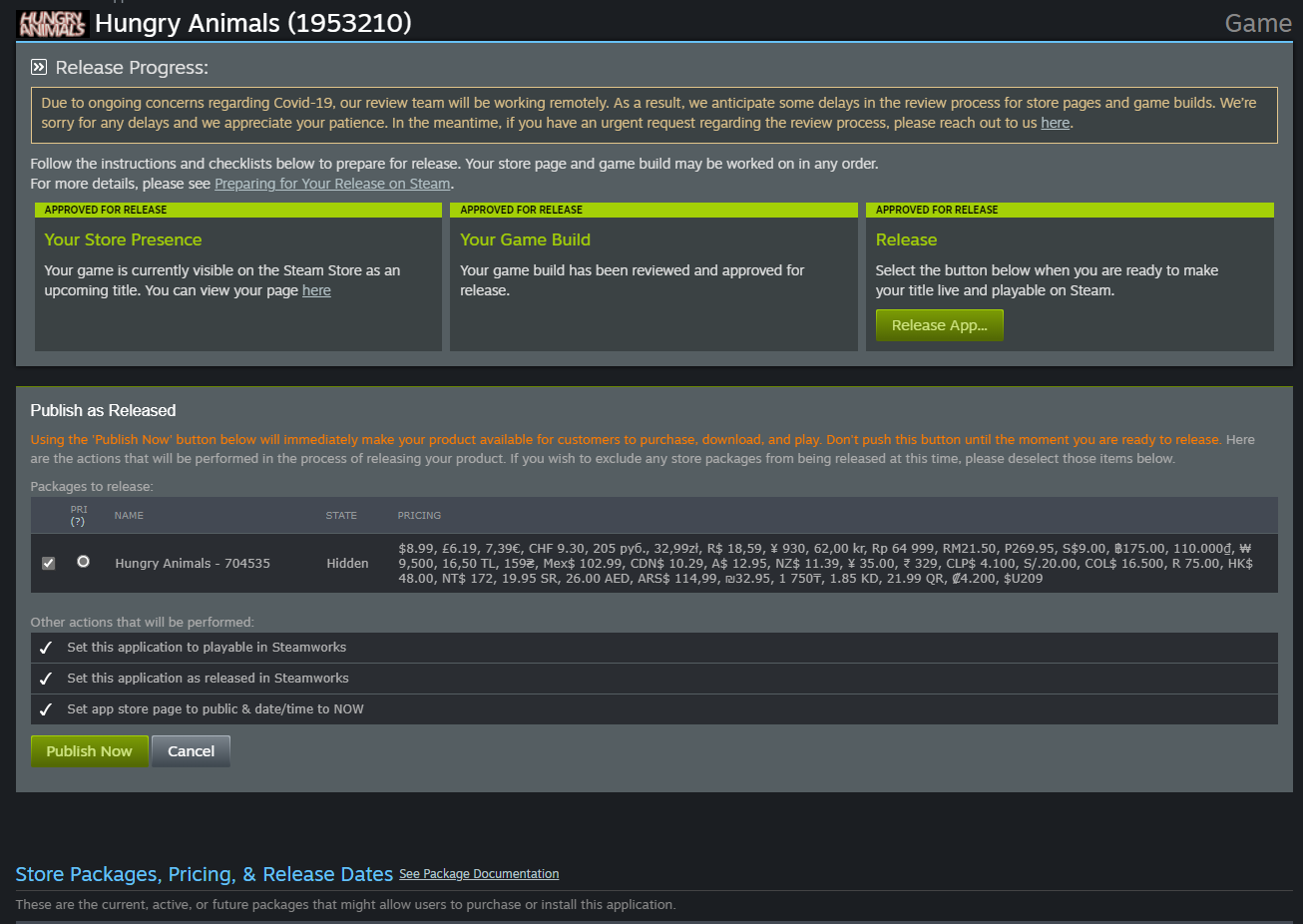Click the 'Store Packages, Pricing, & Release Dates' heading
1303x924 pixels.
[205, 874]
